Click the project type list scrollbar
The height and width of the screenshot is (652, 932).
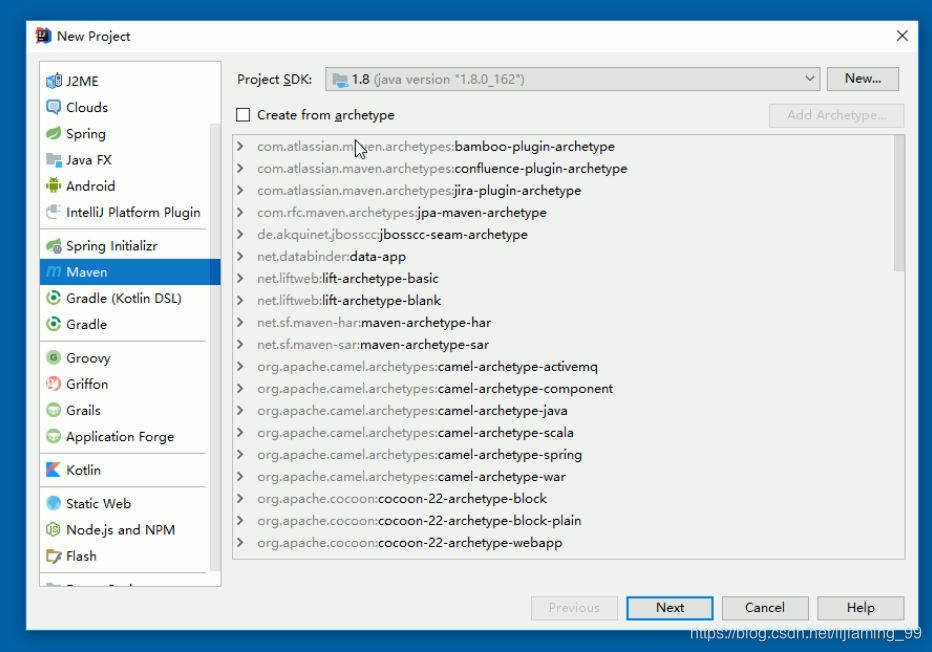pyautogui.click(x=215, y=345)
